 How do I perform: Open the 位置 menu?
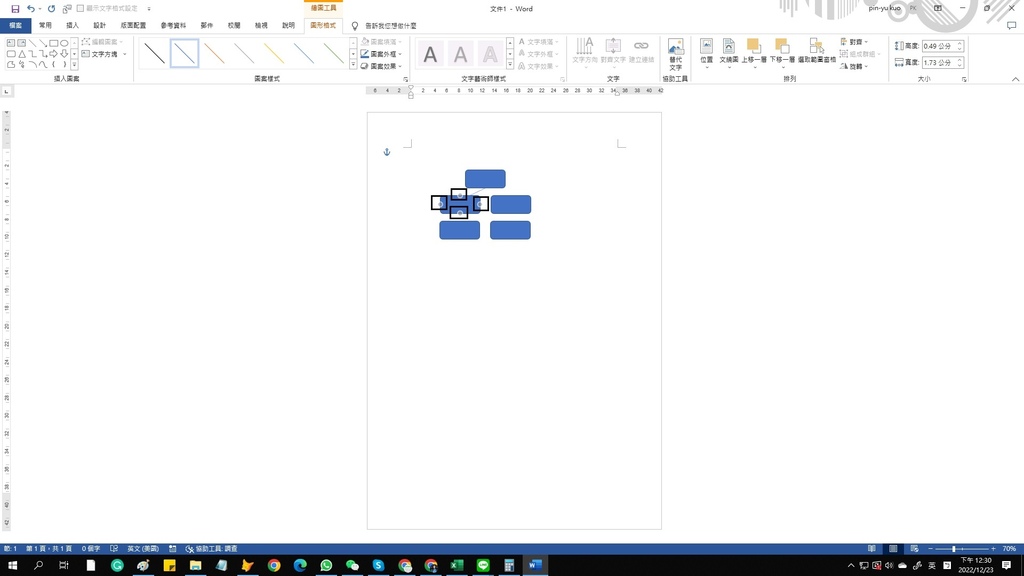(706, 54)
